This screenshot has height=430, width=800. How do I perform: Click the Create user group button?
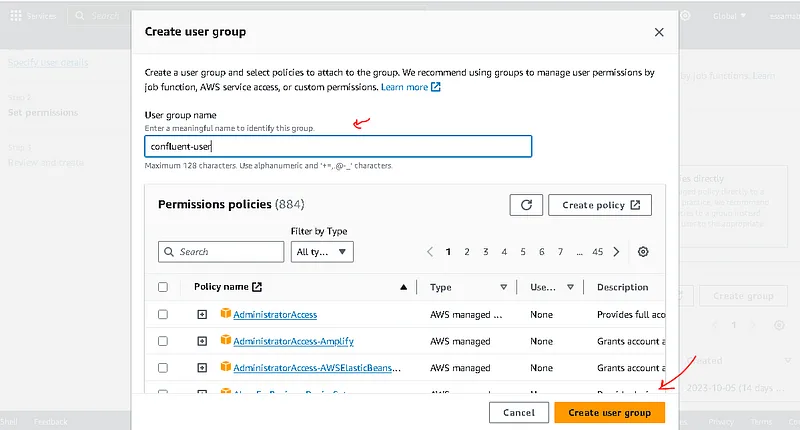(x=609, y=412)
